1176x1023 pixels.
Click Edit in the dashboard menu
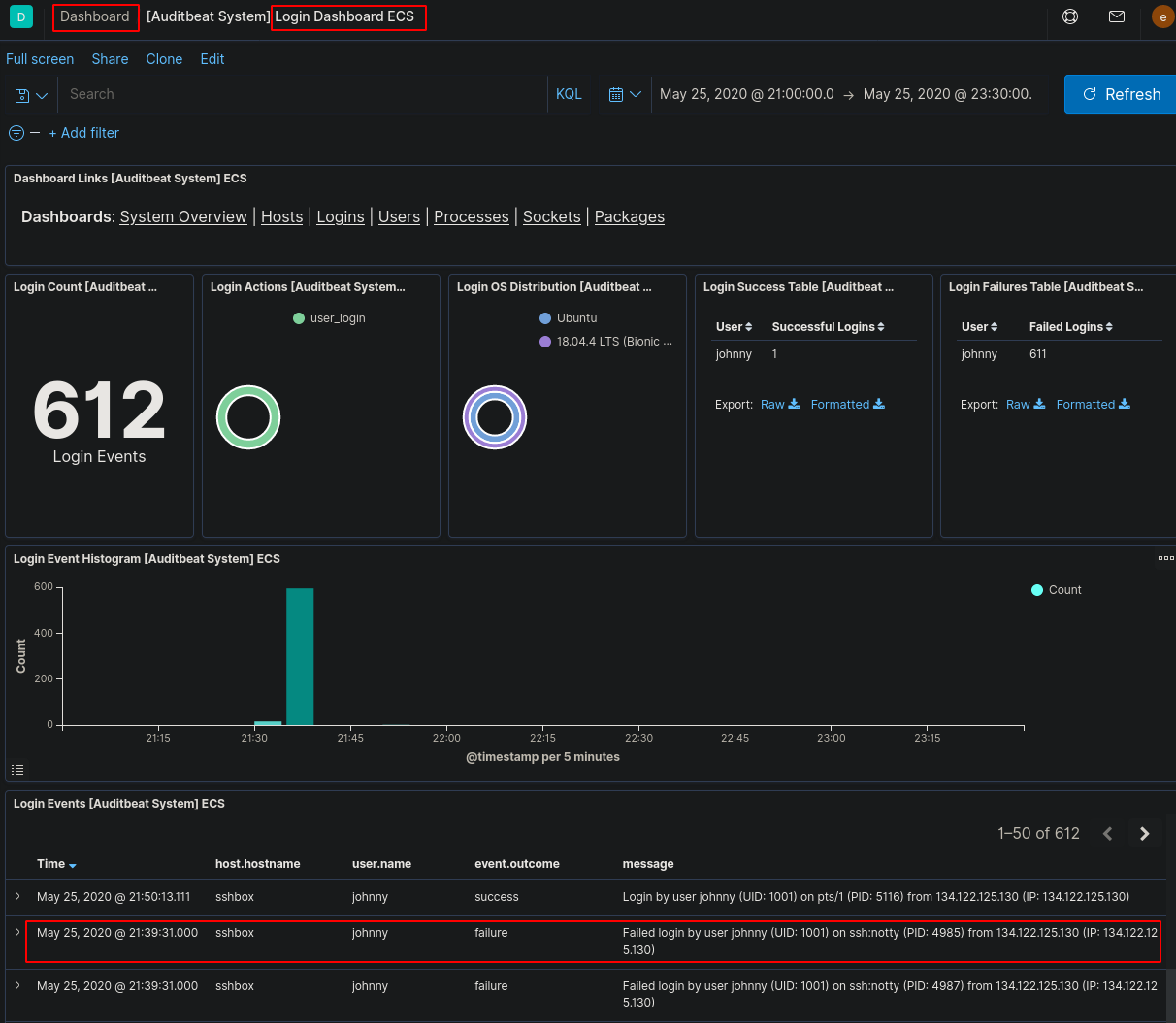(212, 59)
